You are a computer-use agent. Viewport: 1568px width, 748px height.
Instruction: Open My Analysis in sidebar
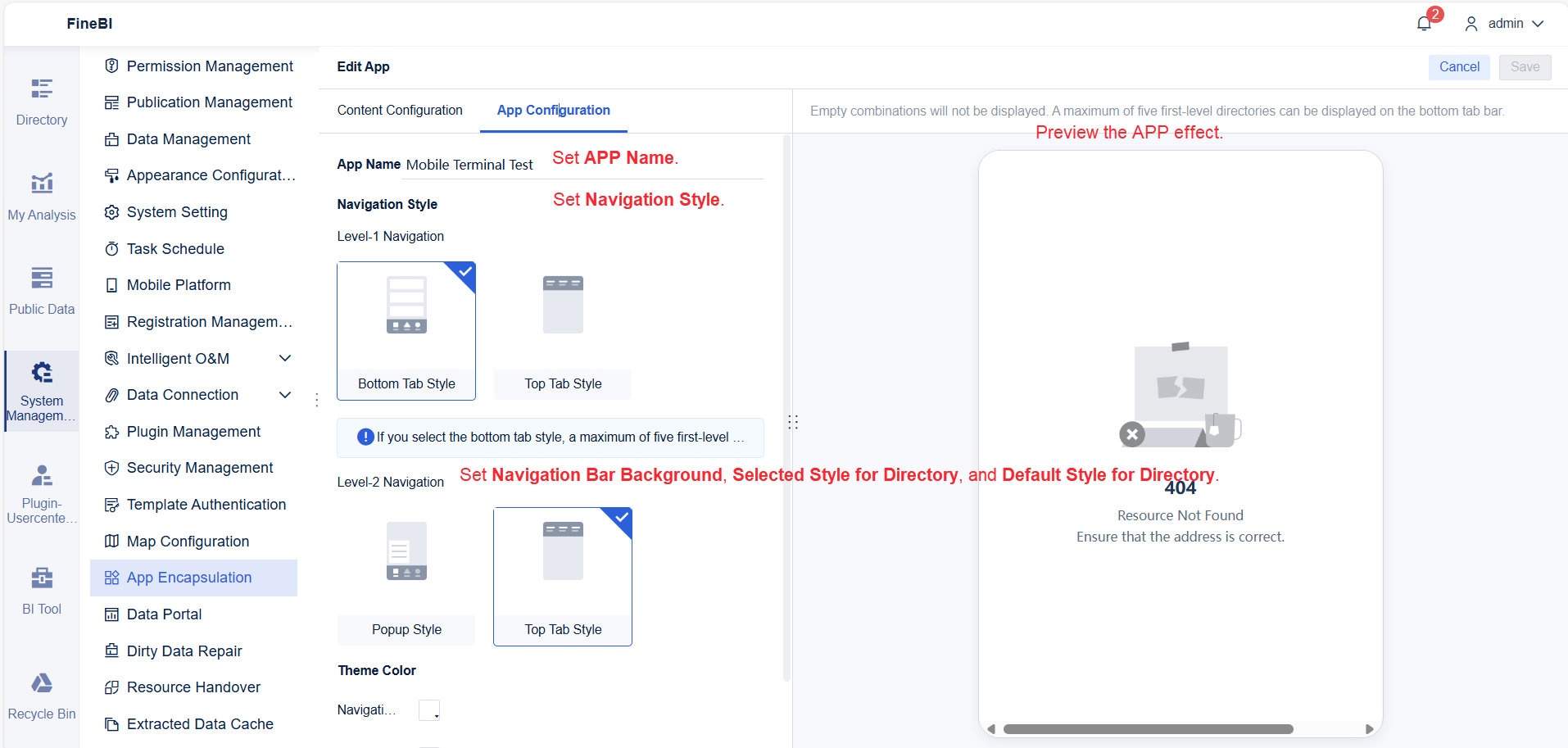(42, 197)
